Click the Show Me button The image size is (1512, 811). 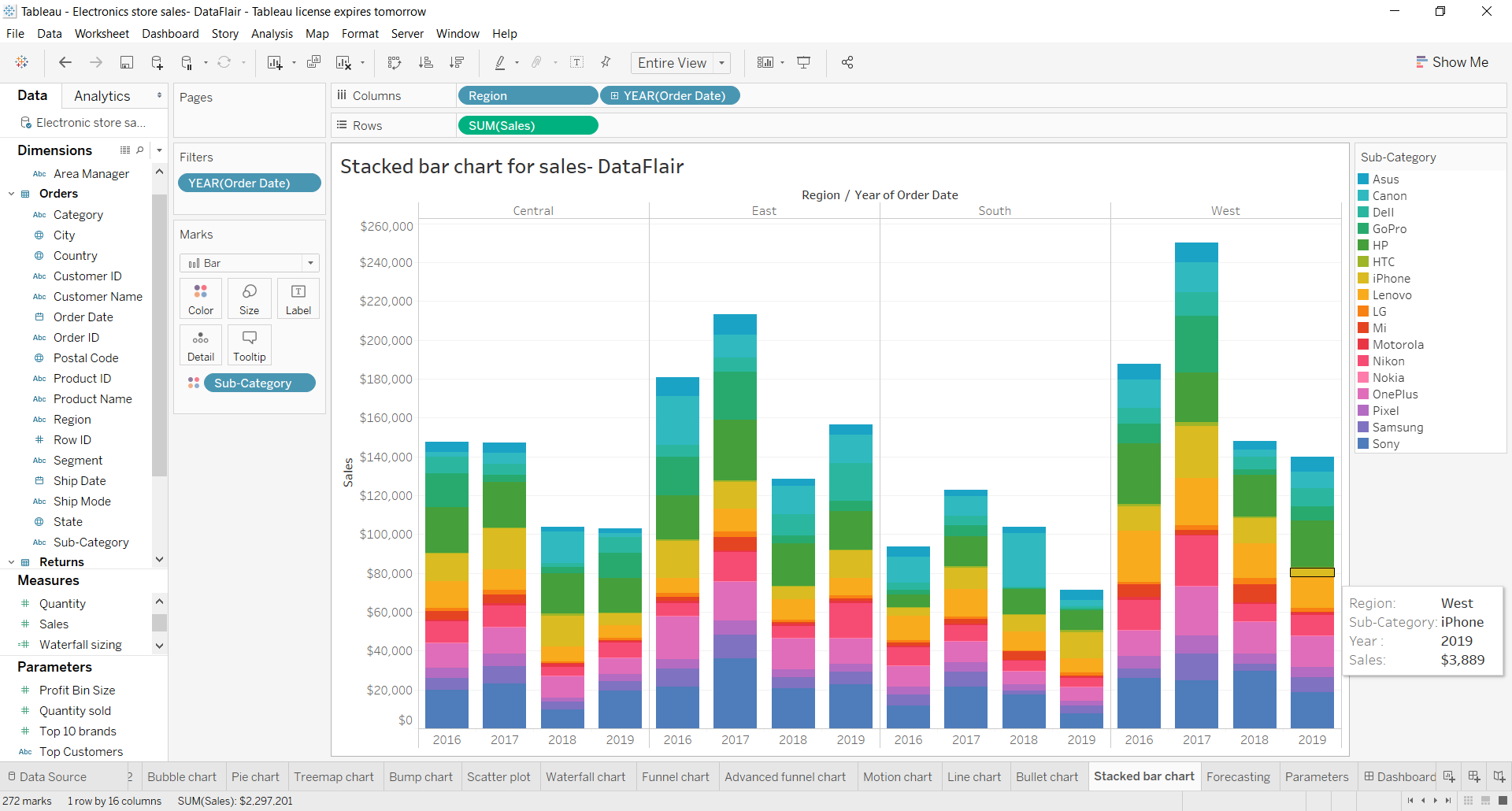click(1452, 61)
